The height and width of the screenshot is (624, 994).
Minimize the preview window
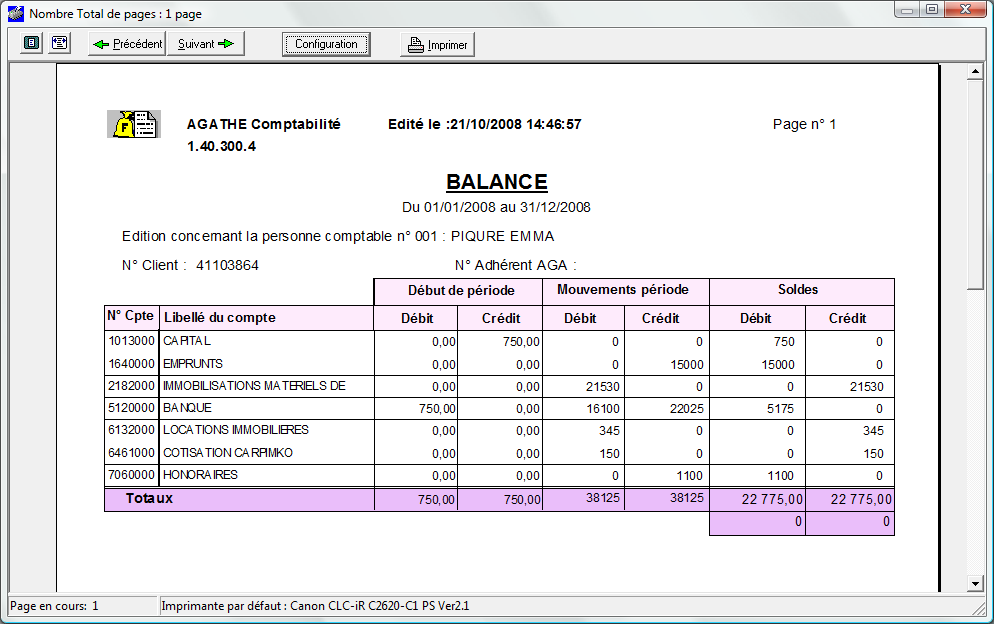coord(907,10)
